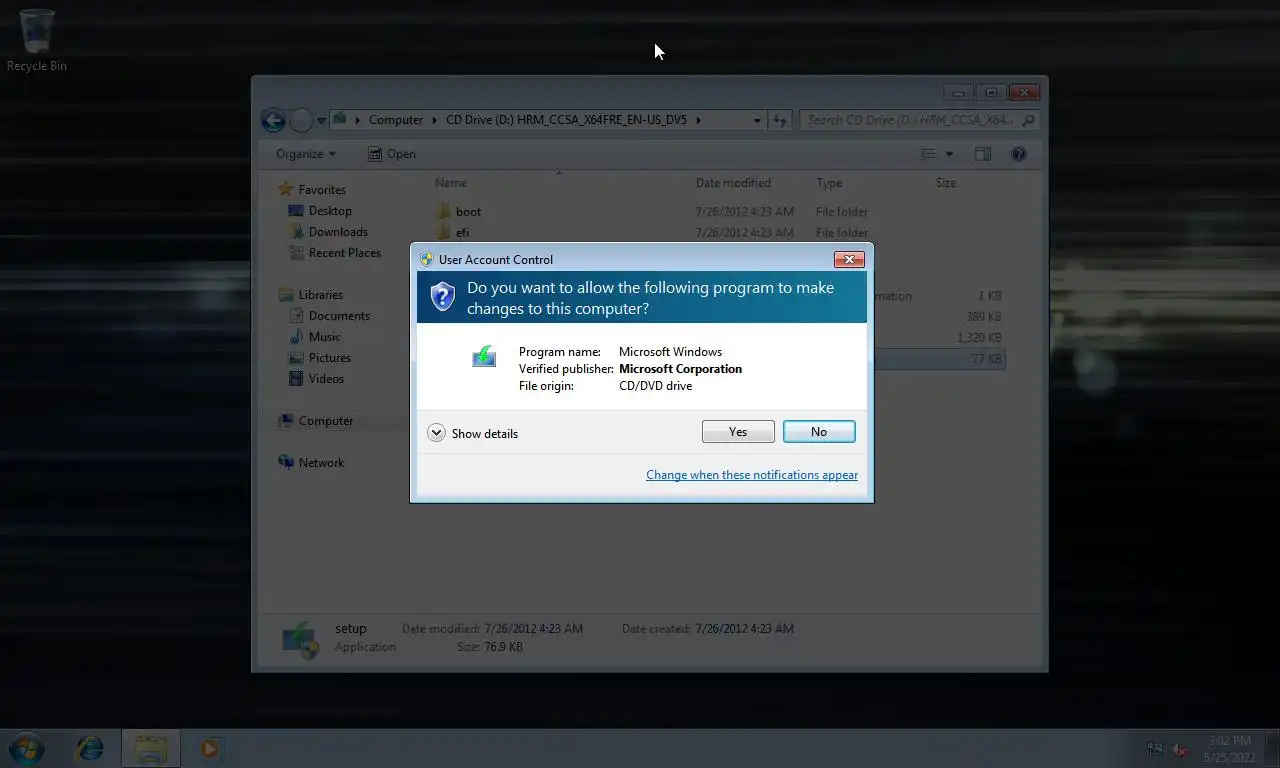Open the Recycle Bin on the desktop
The width and height of the screenshot is (1280, 768).
click(x=37, y=41)
